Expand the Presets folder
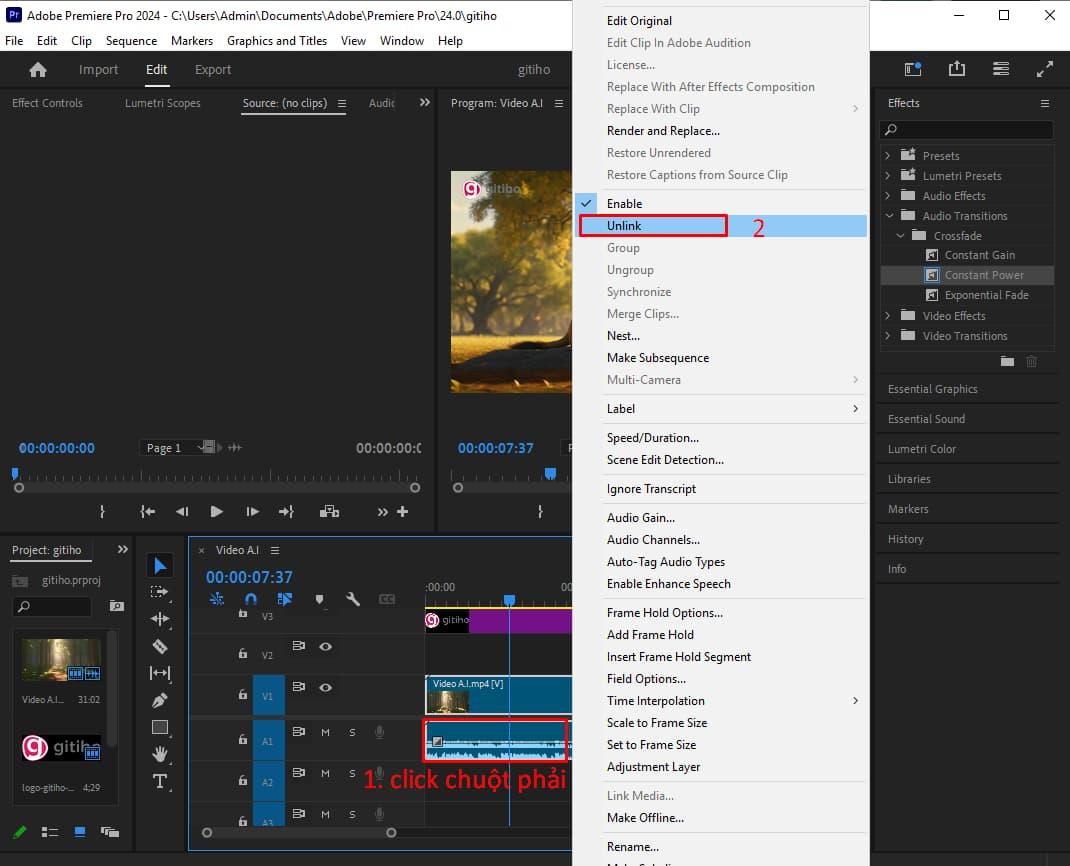This screenshot has width=1070, height=866. pyautogui.click(x=888, y=156)
